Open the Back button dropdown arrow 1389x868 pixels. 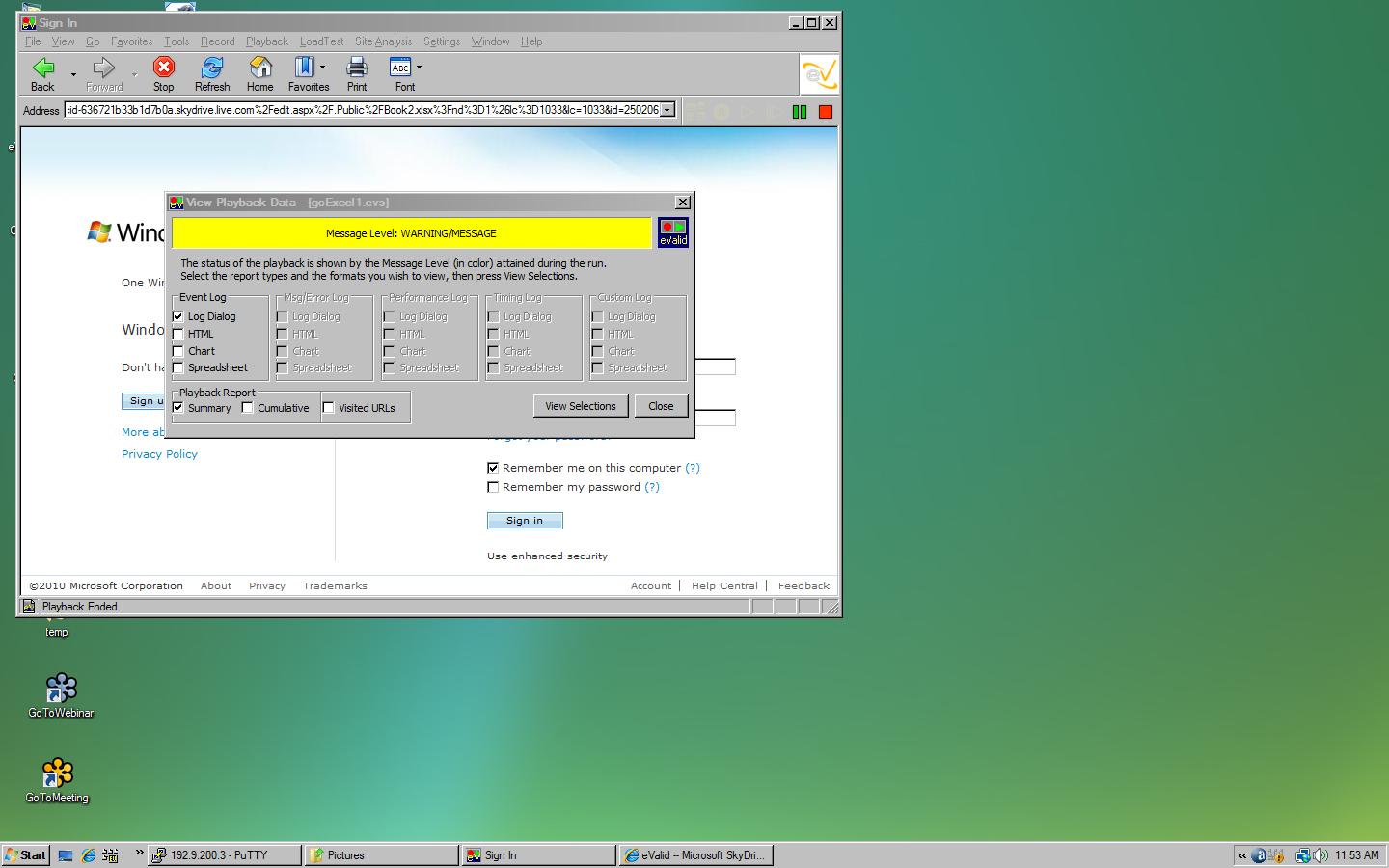tap(72, 74)
